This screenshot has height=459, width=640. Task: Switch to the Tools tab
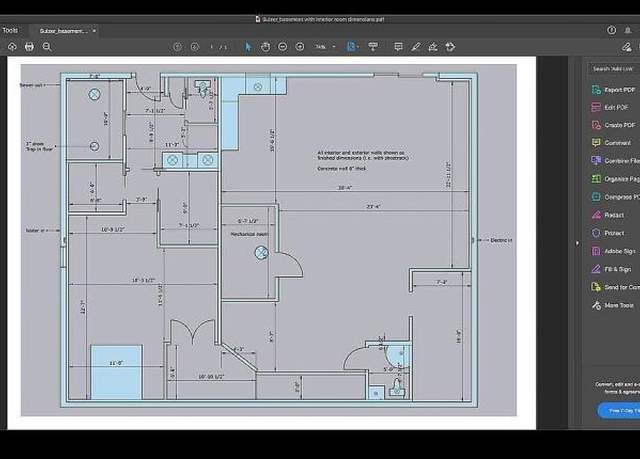(10, 30)
